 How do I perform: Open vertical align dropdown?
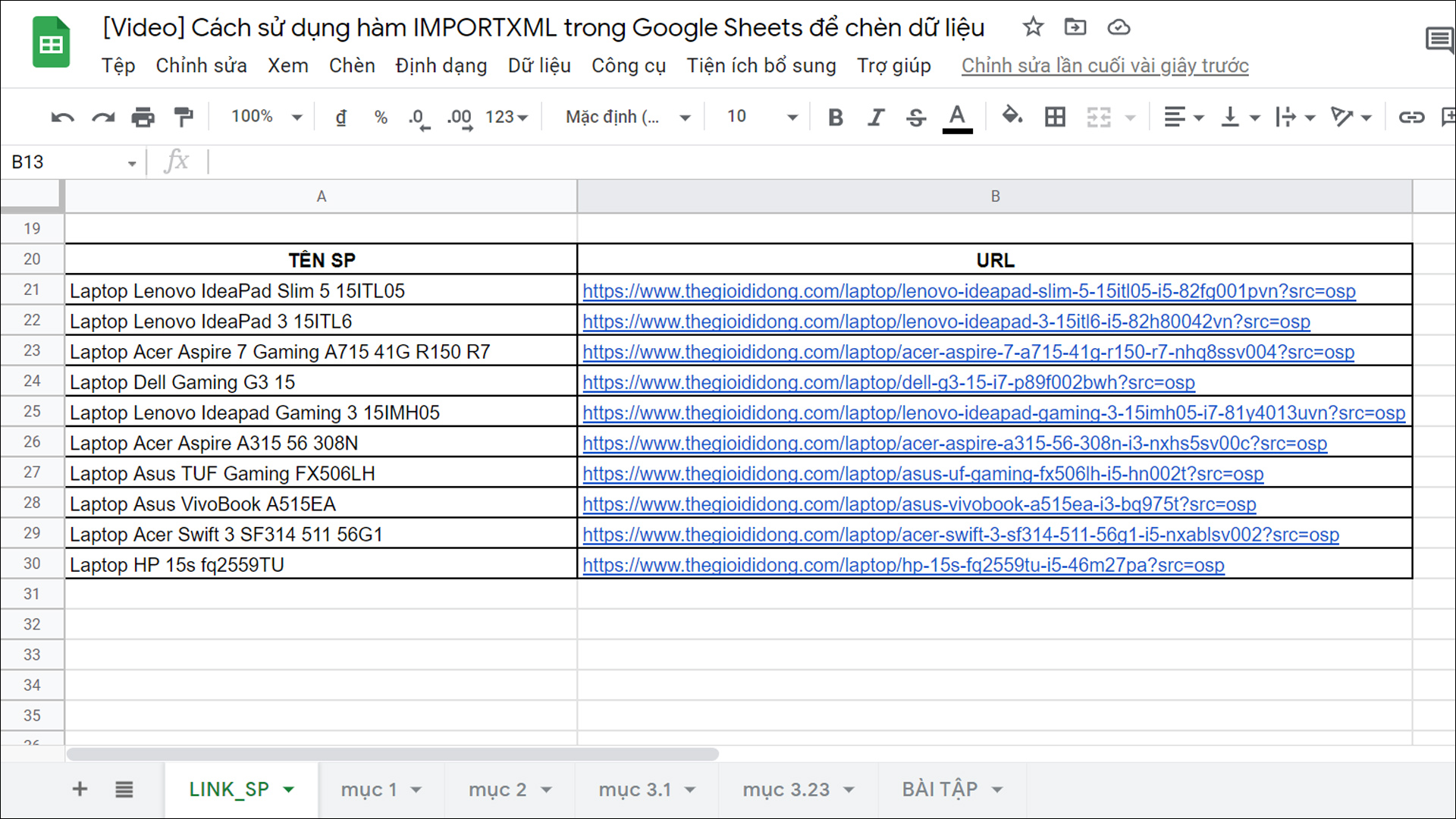[x=1240, y=117]
